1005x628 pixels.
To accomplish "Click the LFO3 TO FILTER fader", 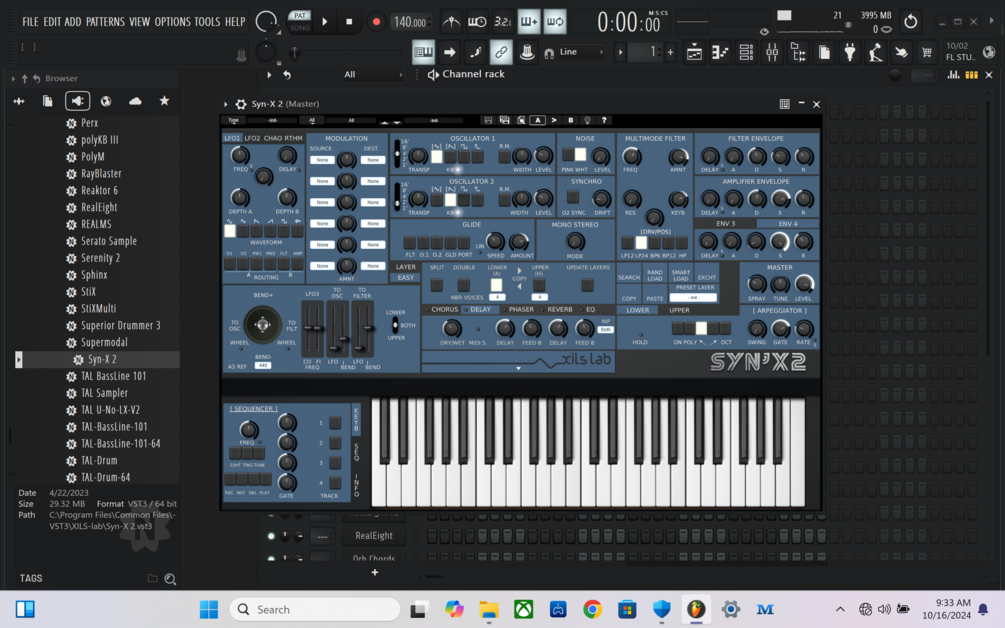I will point(362,329).
